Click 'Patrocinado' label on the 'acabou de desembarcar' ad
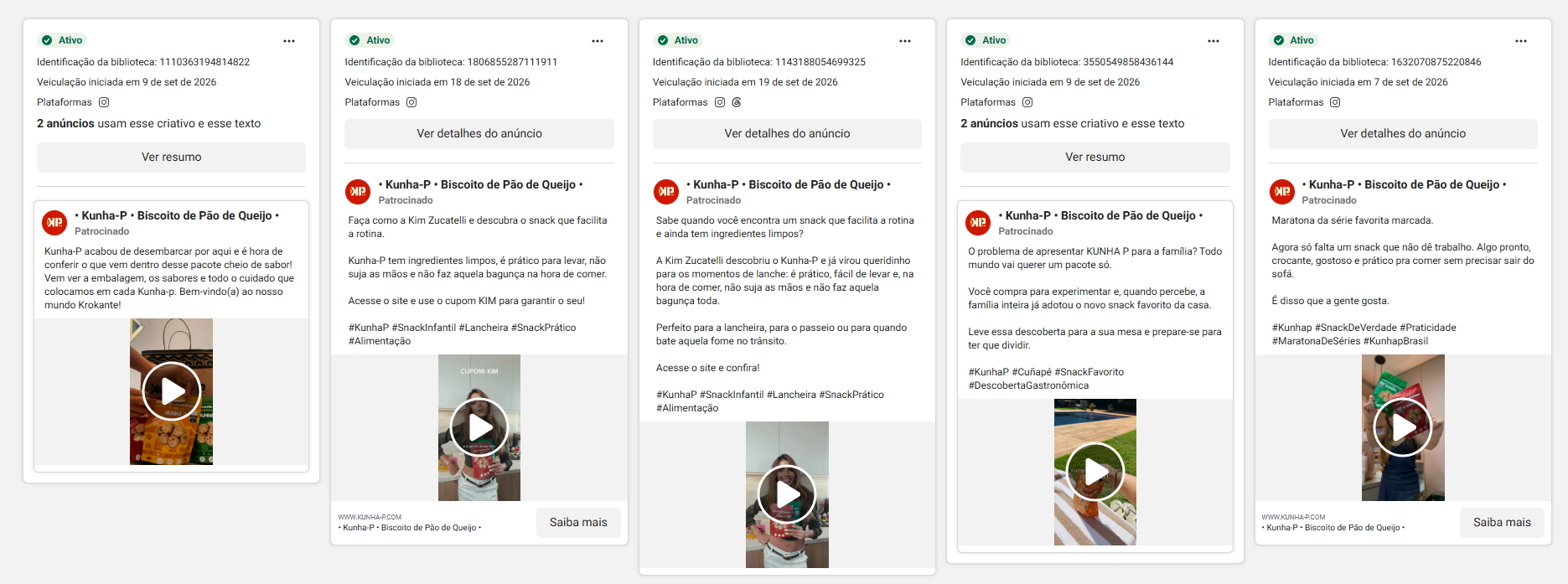This screenshot has height=584, width=1568. pos(102,231)
